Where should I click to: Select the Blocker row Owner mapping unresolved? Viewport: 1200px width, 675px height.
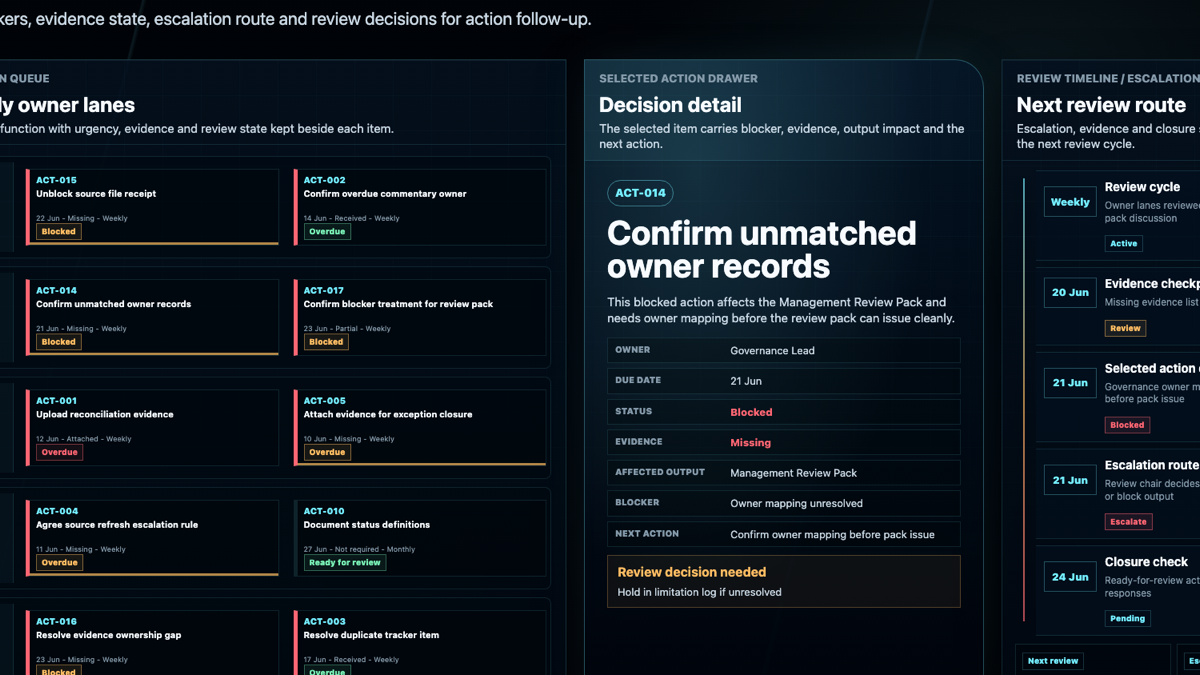783,503
